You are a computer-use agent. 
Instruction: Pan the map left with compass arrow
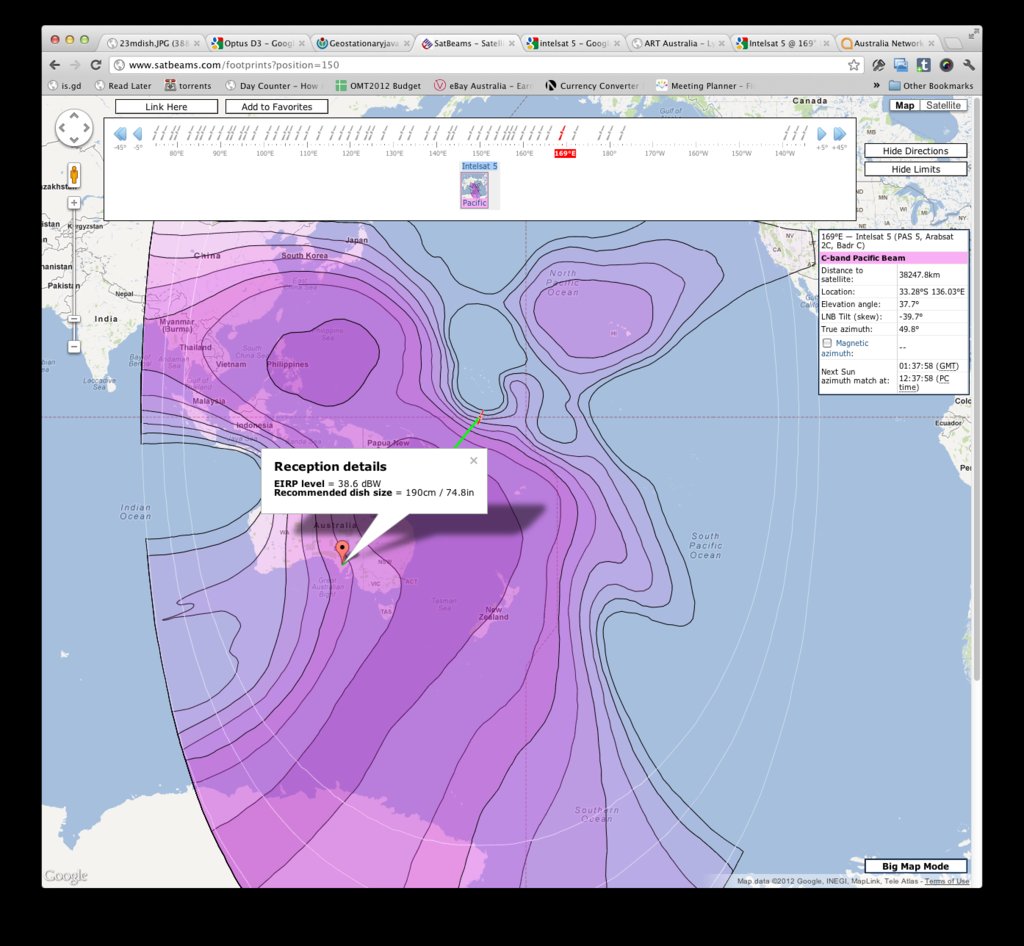pyautogui.click(x=62, y=127)
